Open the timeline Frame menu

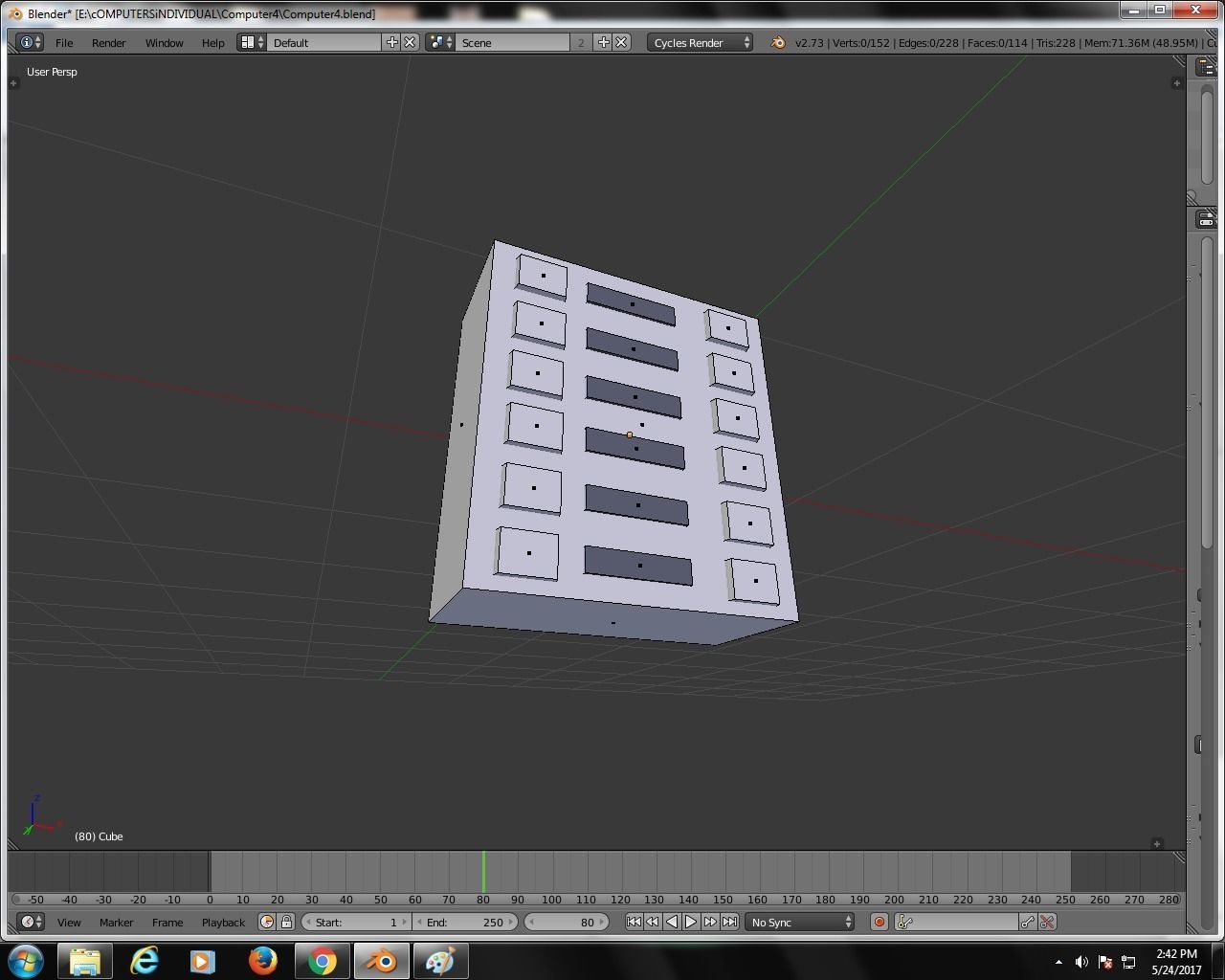167,923
